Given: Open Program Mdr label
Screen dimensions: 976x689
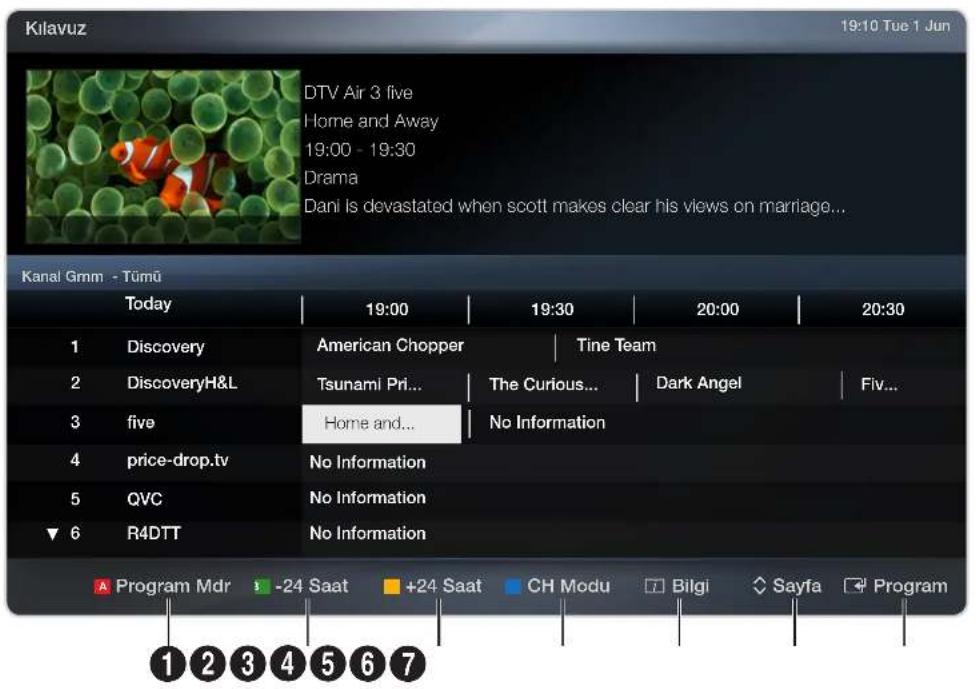Looking at the screenshot, I should tap(173, 586).
